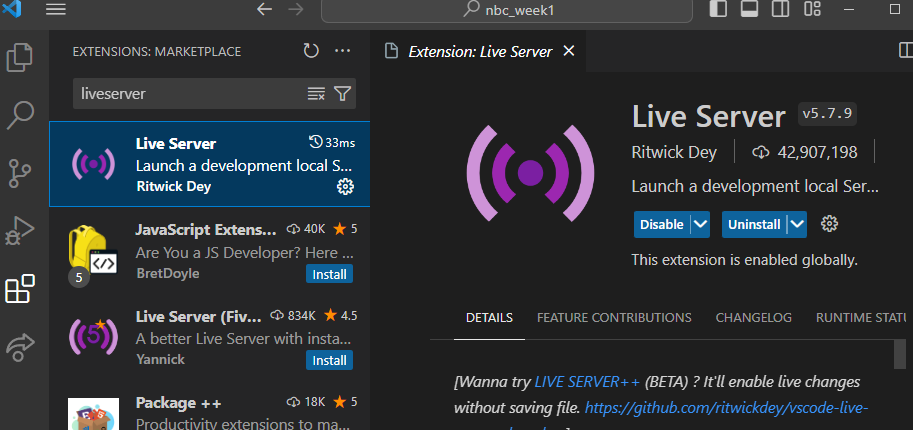Open the Explorer view in activity bar
The height and width of the screenshot is (430, 913).
20,57
